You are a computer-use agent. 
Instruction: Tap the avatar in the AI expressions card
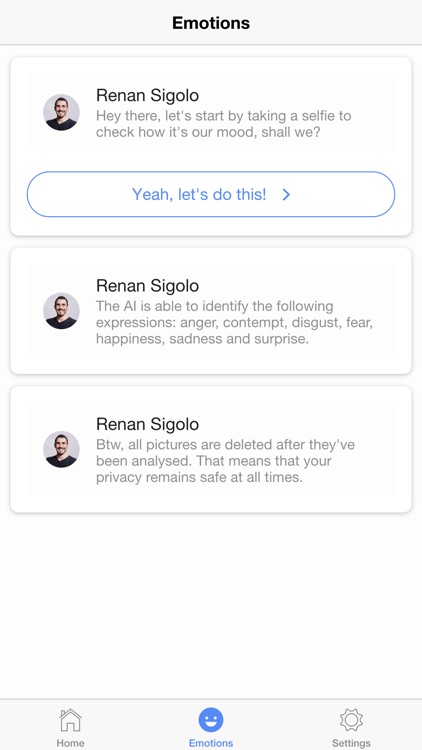pos(61,311)
